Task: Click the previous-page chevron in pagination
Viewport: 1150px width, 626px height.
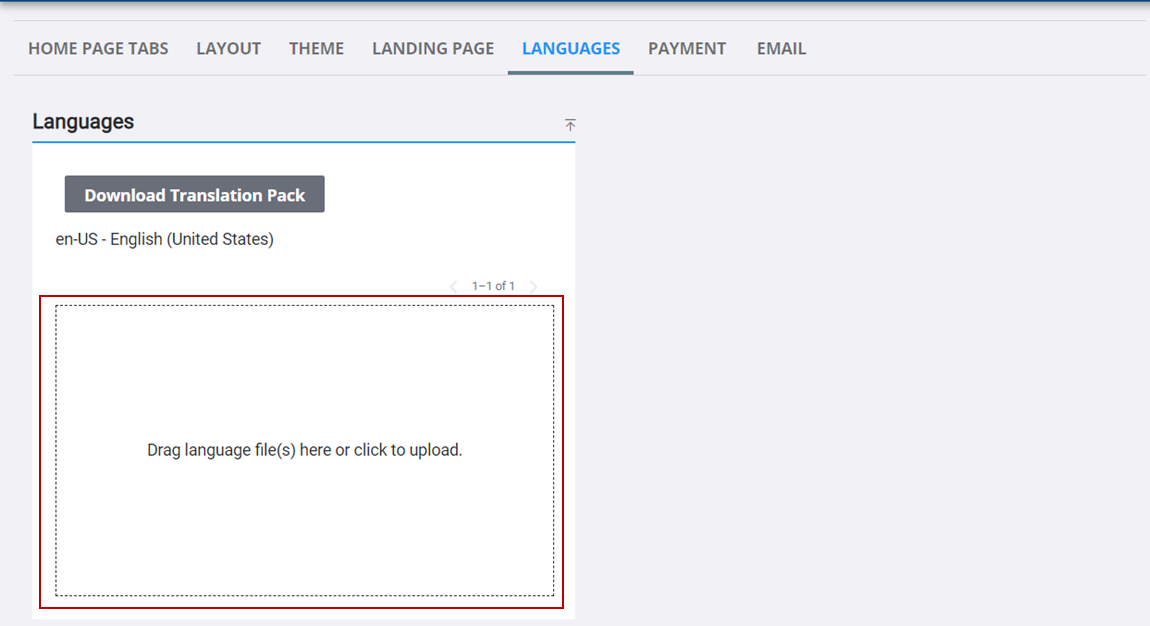Action: [453, 285]
